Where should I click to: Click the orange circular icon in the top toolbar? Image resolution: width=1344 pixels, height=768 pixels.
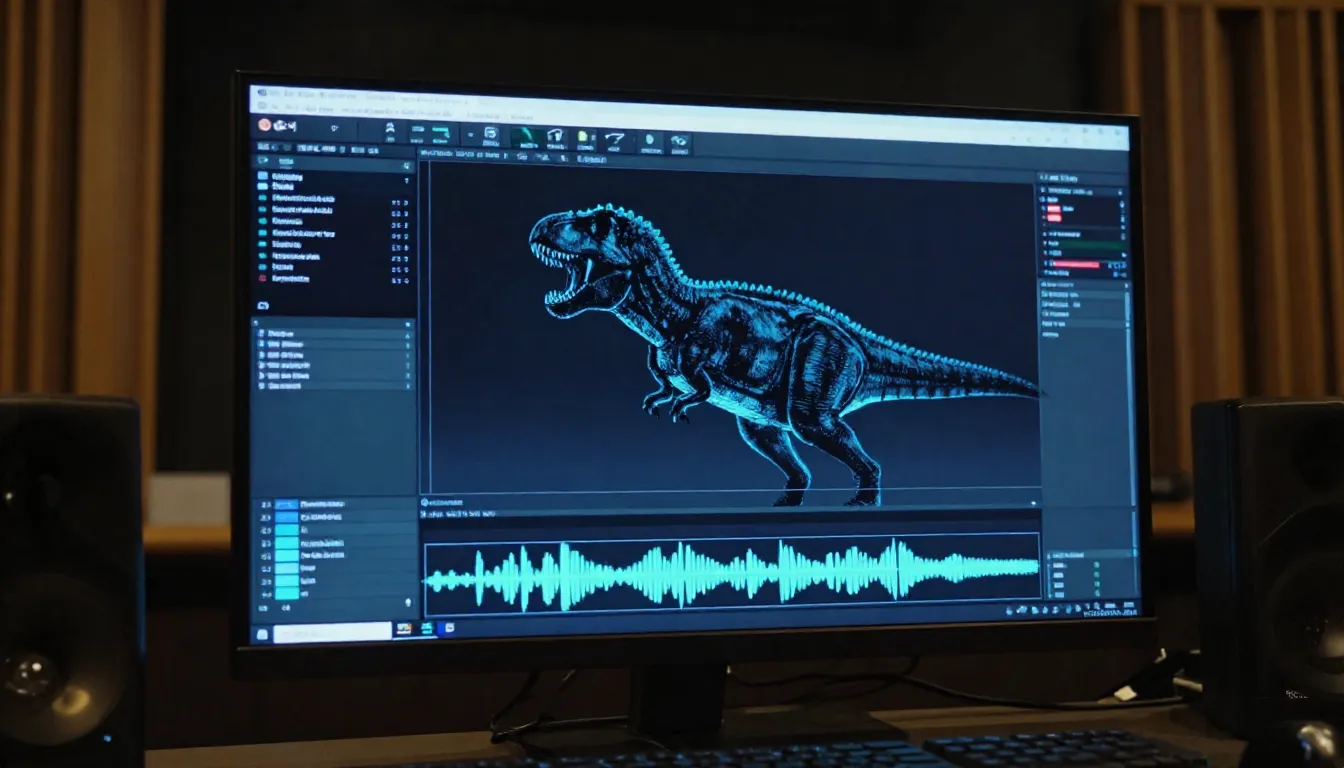click(x=265, y=125)
